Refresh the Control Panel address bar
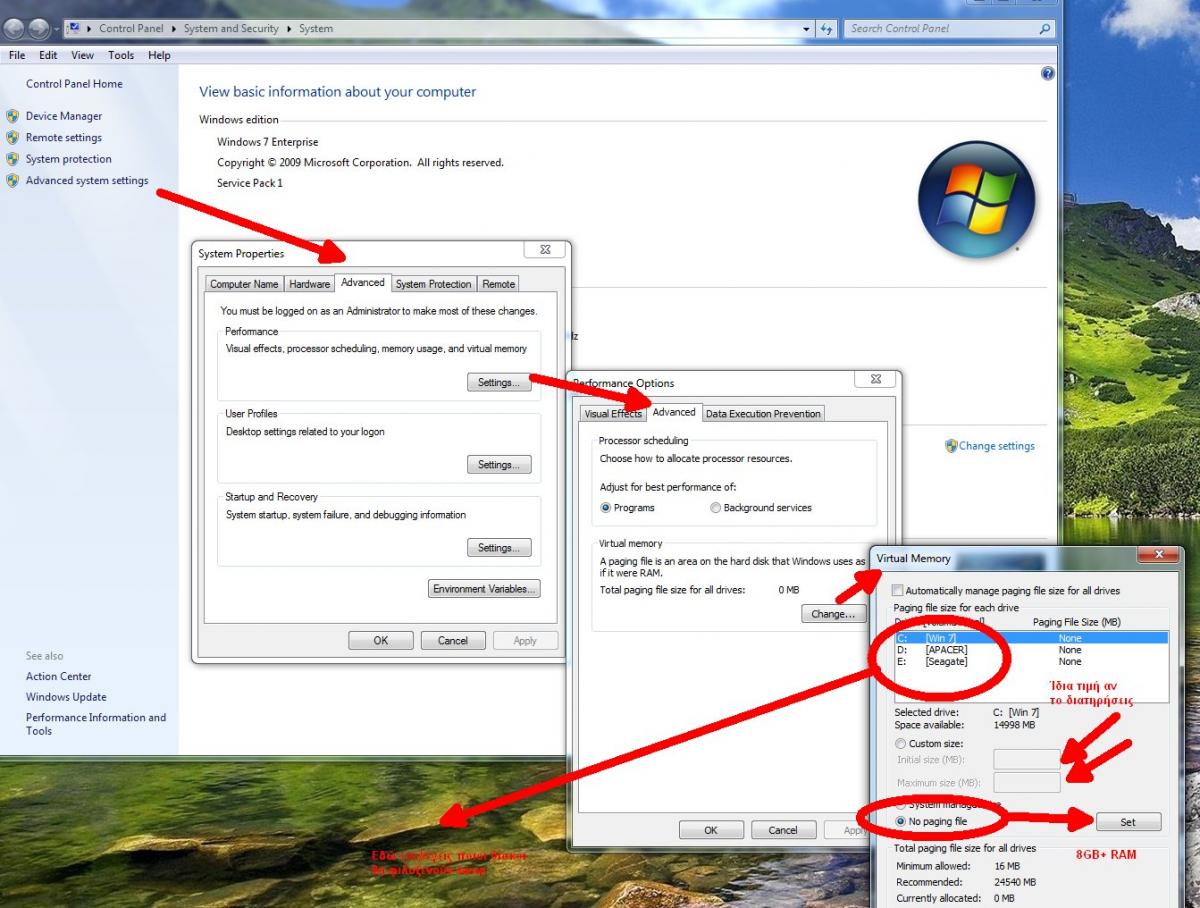This screenshot has height=908, width=1200. click(x=827, y=29)
